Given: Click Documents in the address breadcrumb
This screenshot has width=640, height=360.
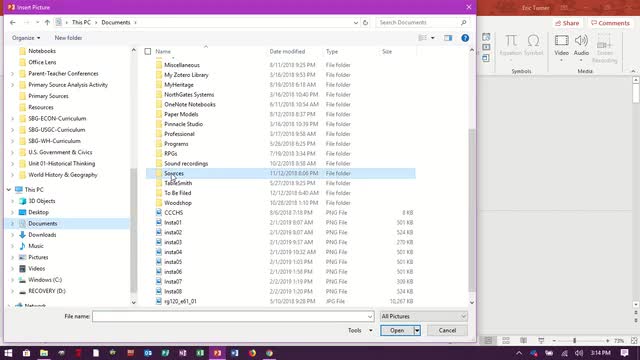Looking at the screenshot, I should tap(116, 22).
